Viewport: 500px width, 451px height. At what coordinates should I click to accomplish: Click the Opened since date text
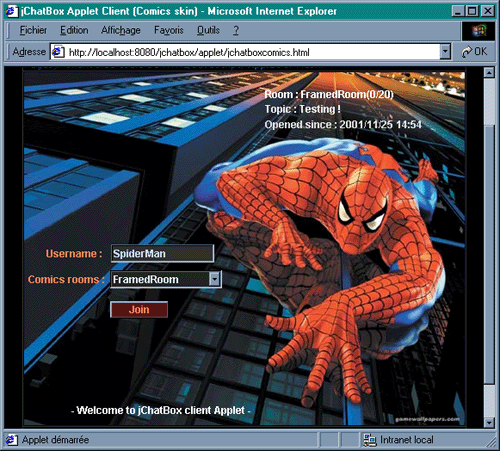click(x=343, y=124)
